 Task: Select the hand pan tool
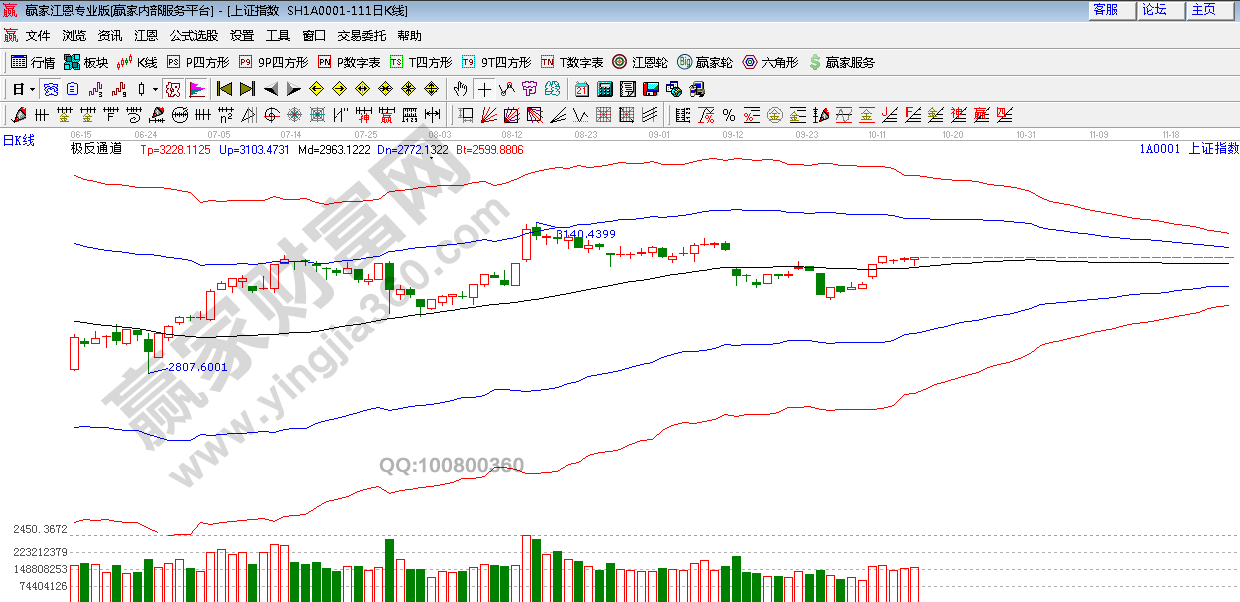coord(461,89)
